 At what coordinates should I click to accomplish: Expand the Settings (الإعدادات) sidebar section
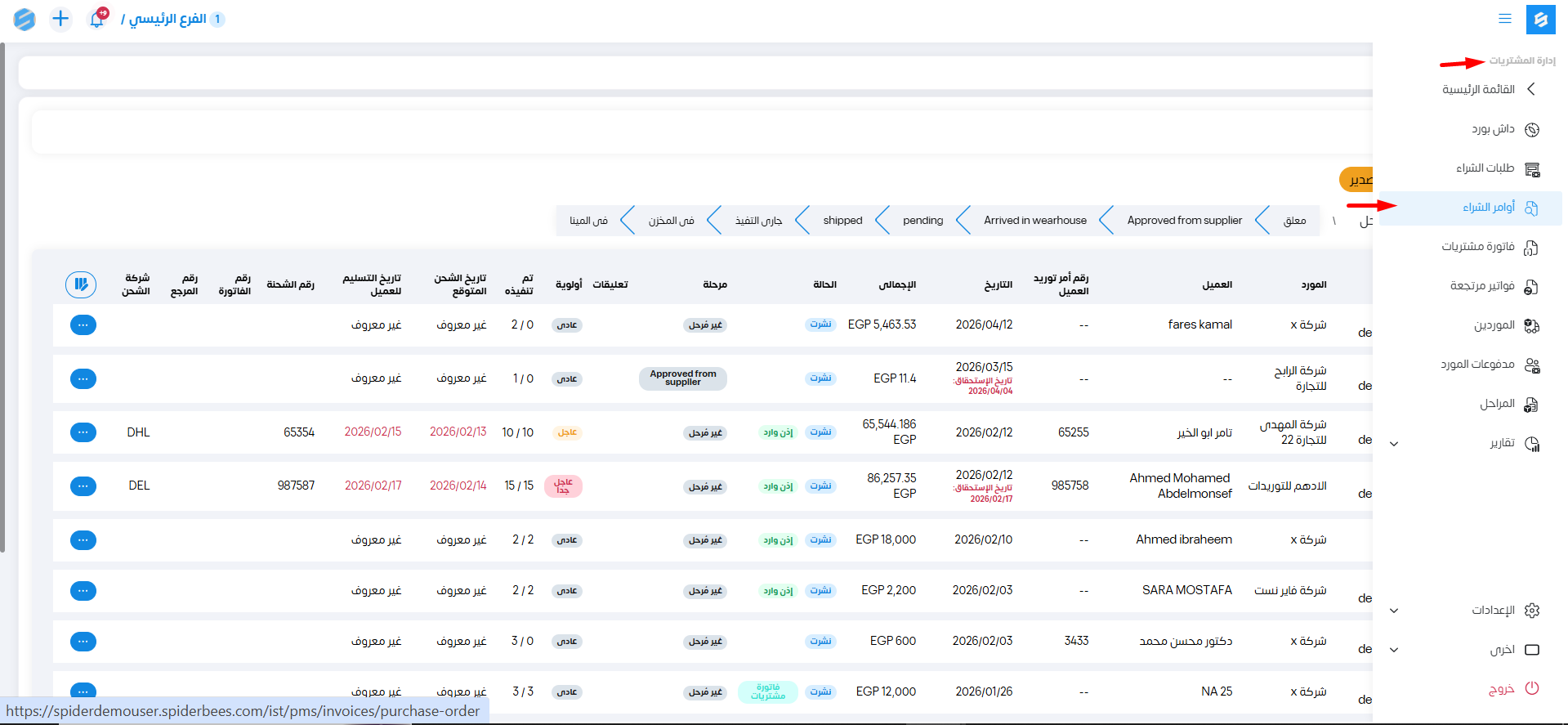tap(1394, 611)
